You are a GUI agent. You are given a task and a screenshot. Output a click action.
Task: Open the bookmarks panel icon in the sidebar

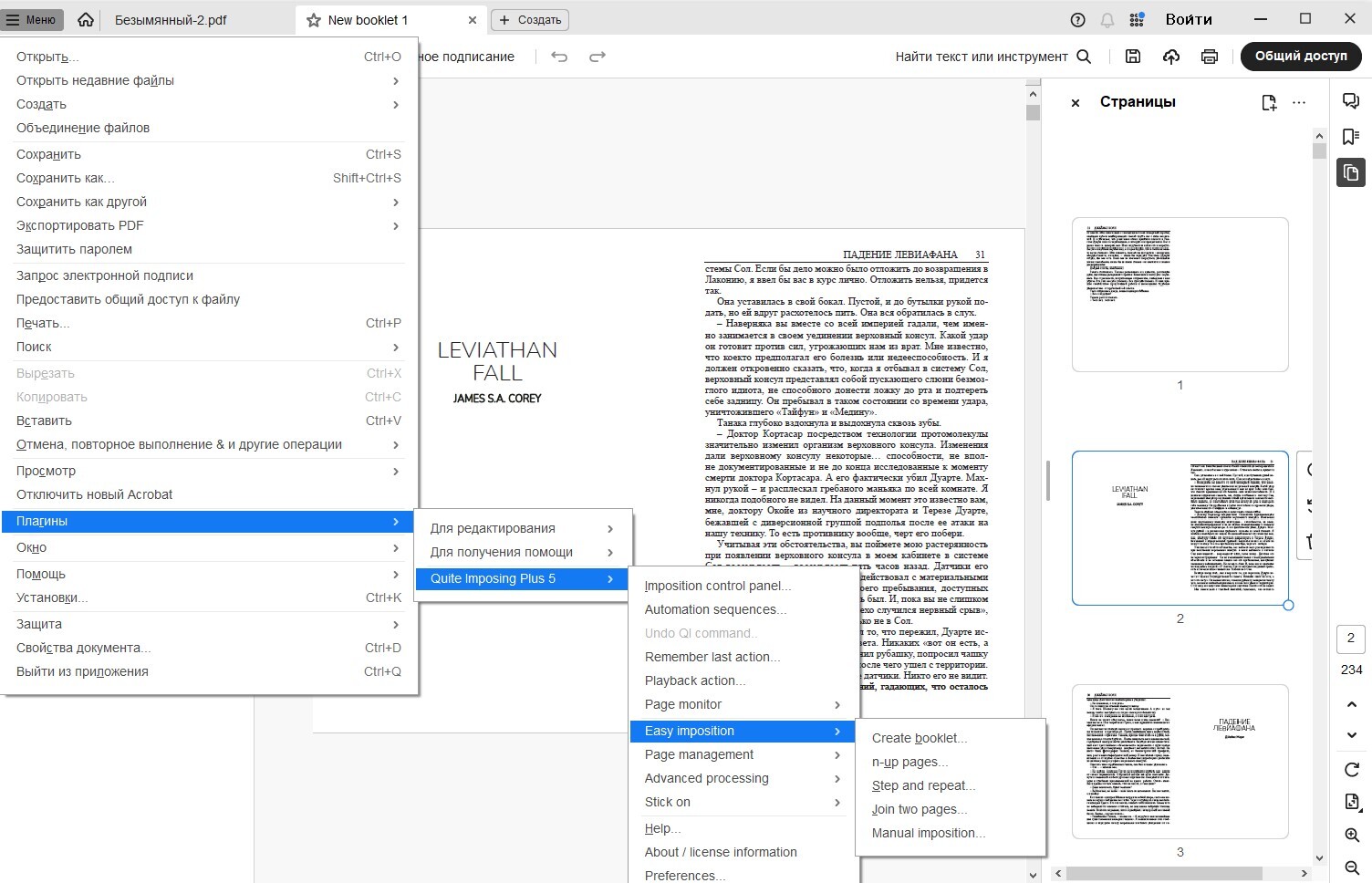(1351, 137)
